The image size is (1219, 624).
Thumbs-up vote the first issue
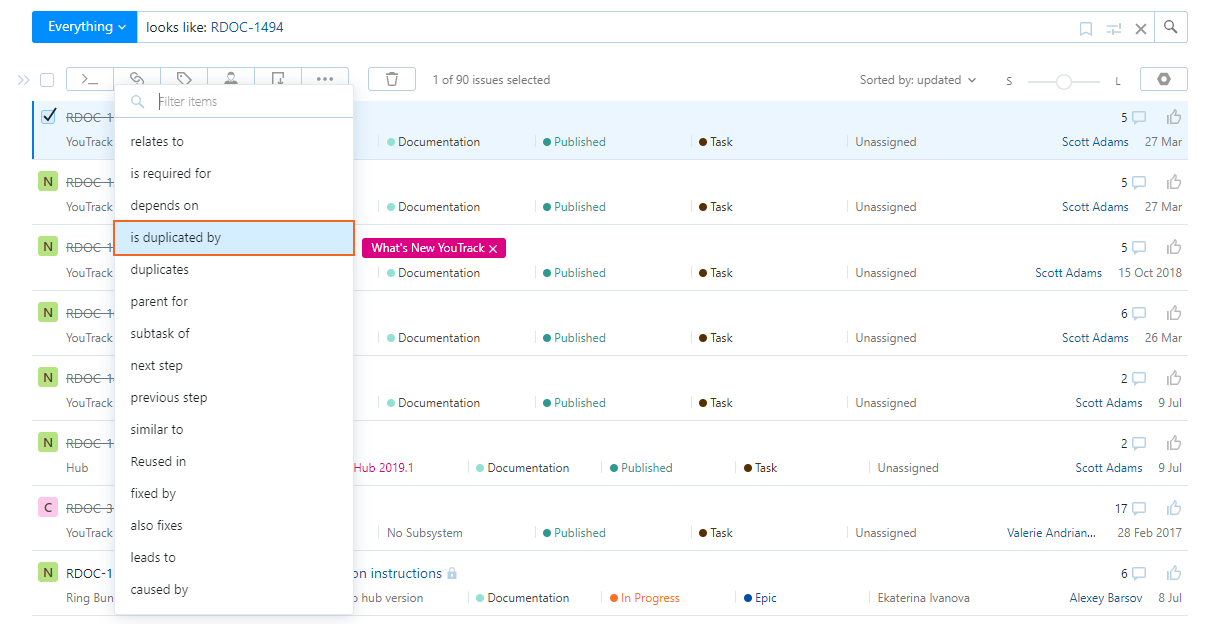[1174, 117]
